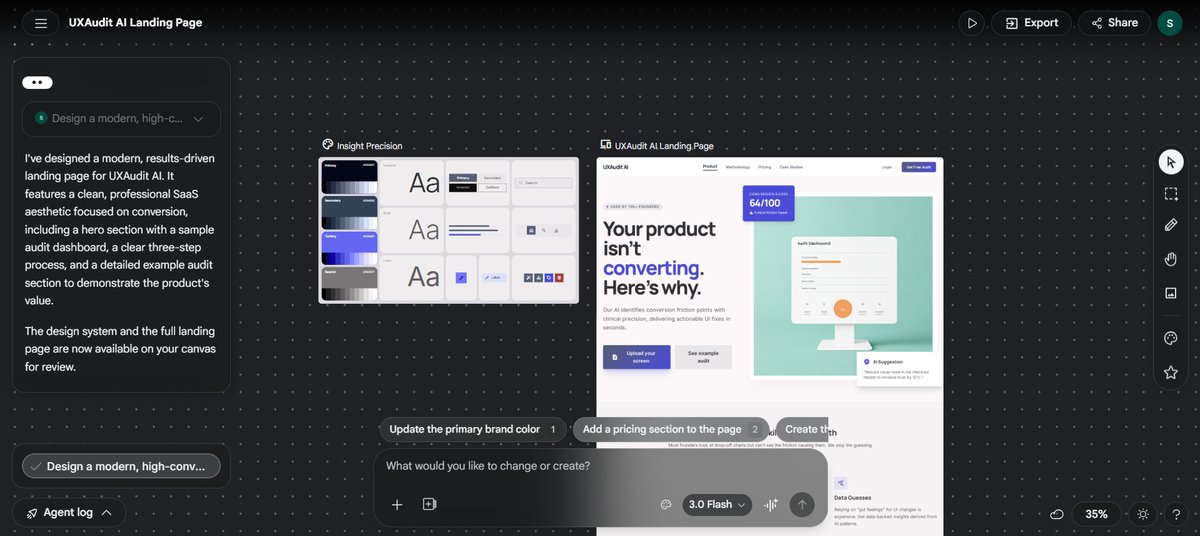Viewport: 1200px width, 536px height.
Task: Expand the Agent log panel
Action: click(x=69, y=513)
